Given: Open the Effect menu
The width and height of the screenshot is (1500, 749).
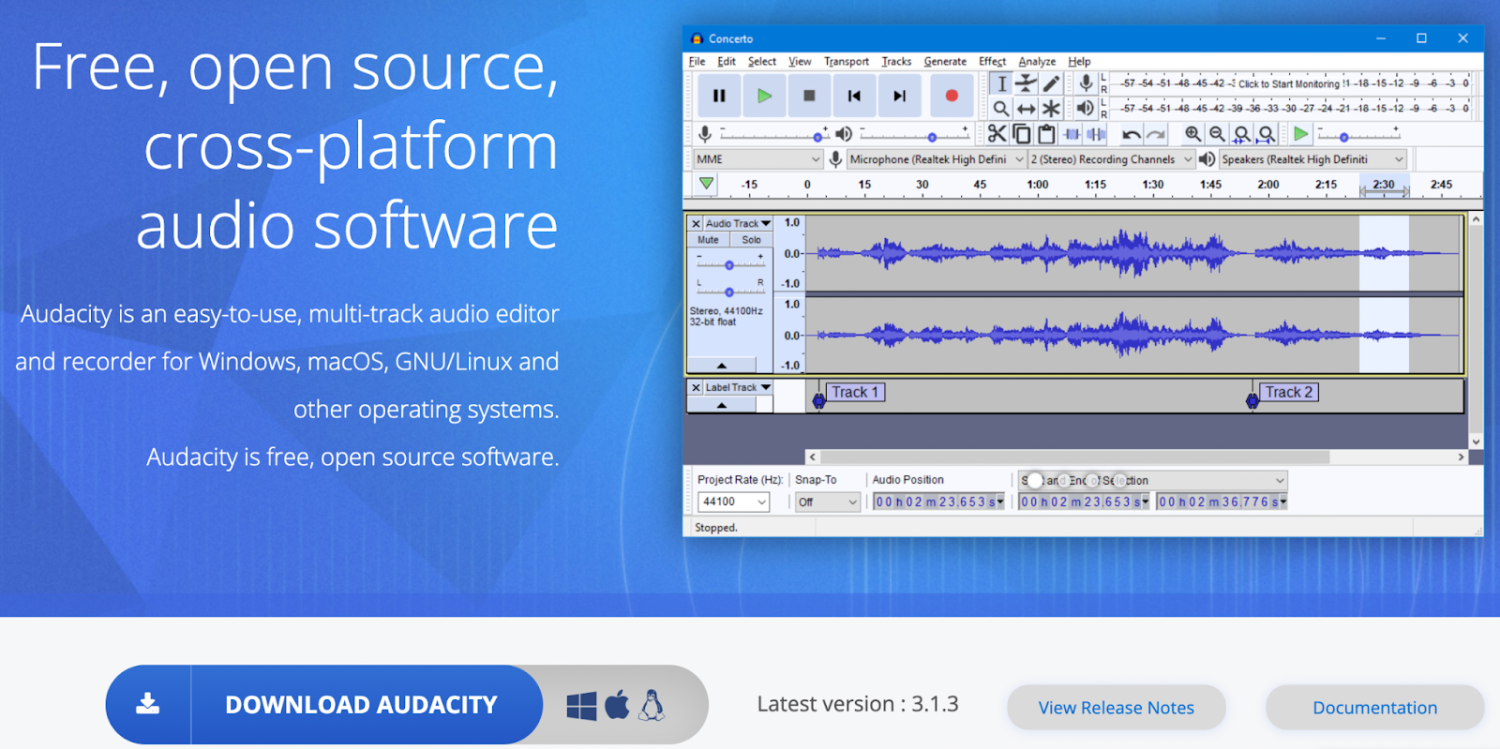Looking at the screenshot, I should (992, 61).
